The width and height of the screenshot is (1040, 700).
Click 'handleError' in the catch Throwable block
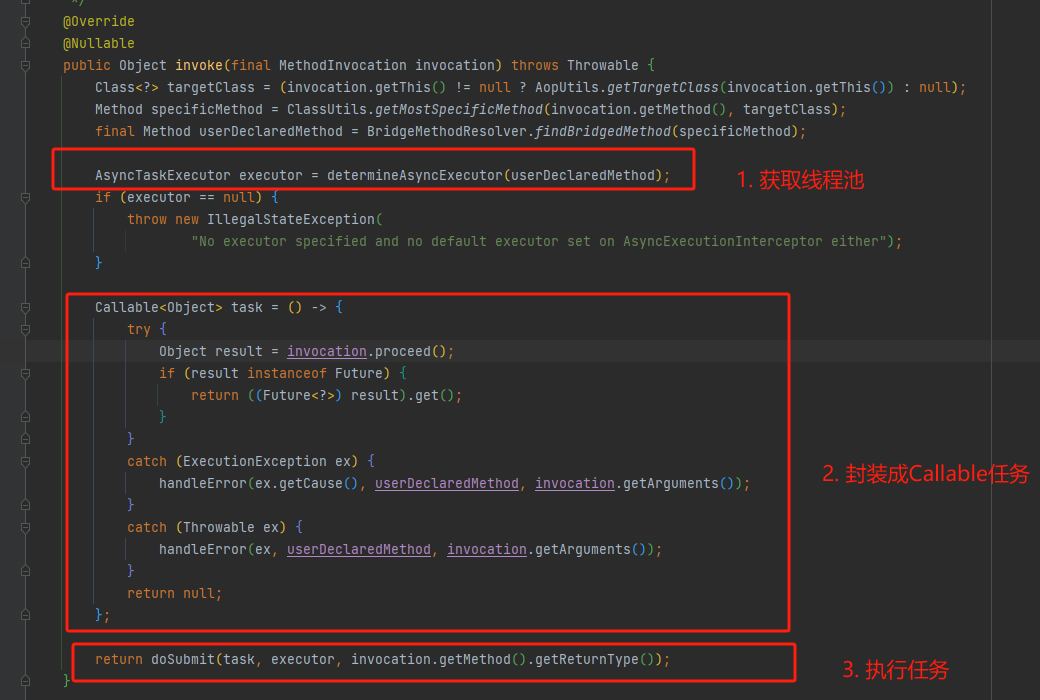pos(202,550)
